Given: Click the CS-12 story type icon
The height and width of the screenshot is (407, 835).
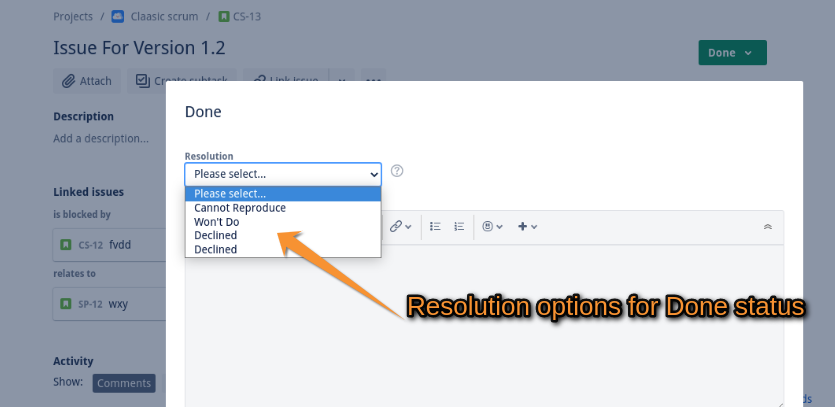Looking at the screenshot, I should point(66,245).
